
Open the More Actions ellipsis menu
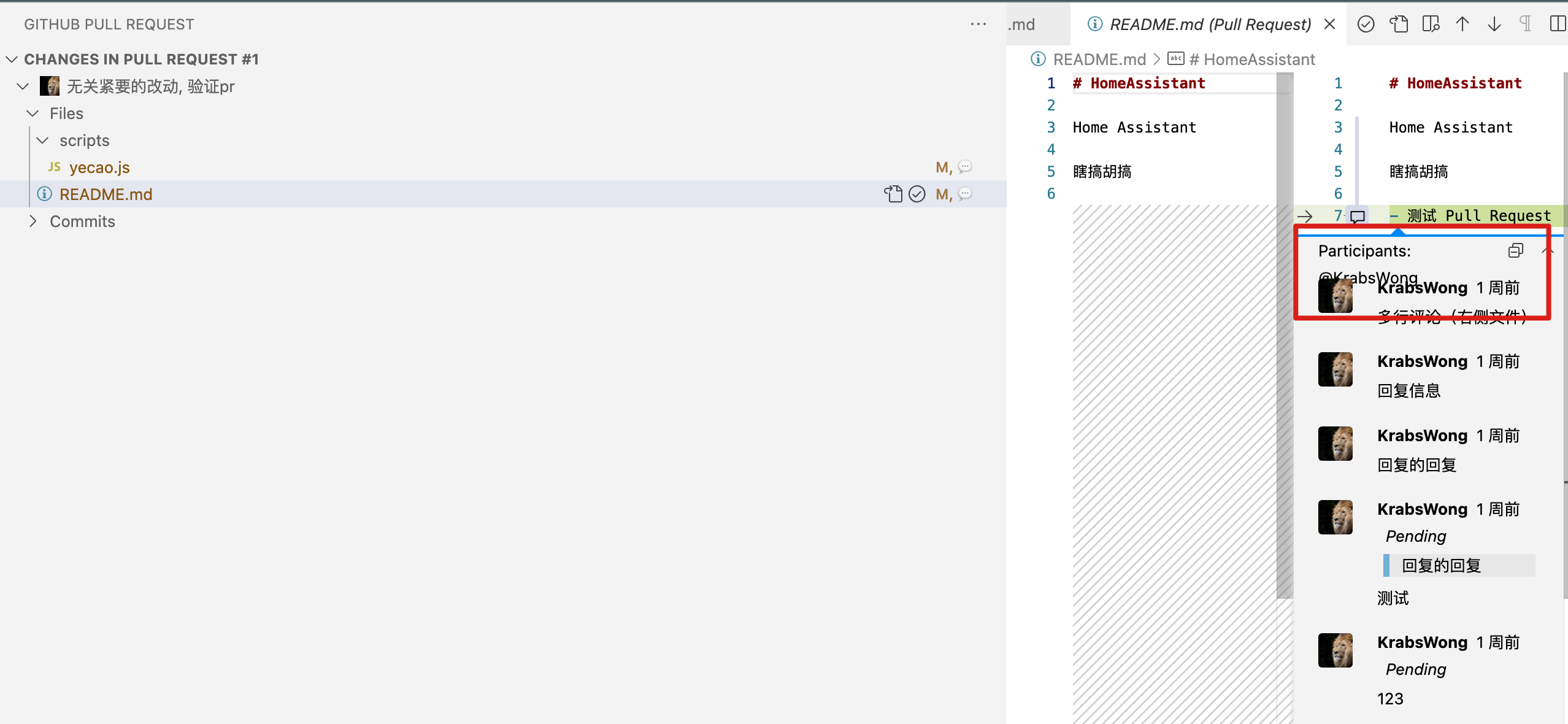[978, 24]
